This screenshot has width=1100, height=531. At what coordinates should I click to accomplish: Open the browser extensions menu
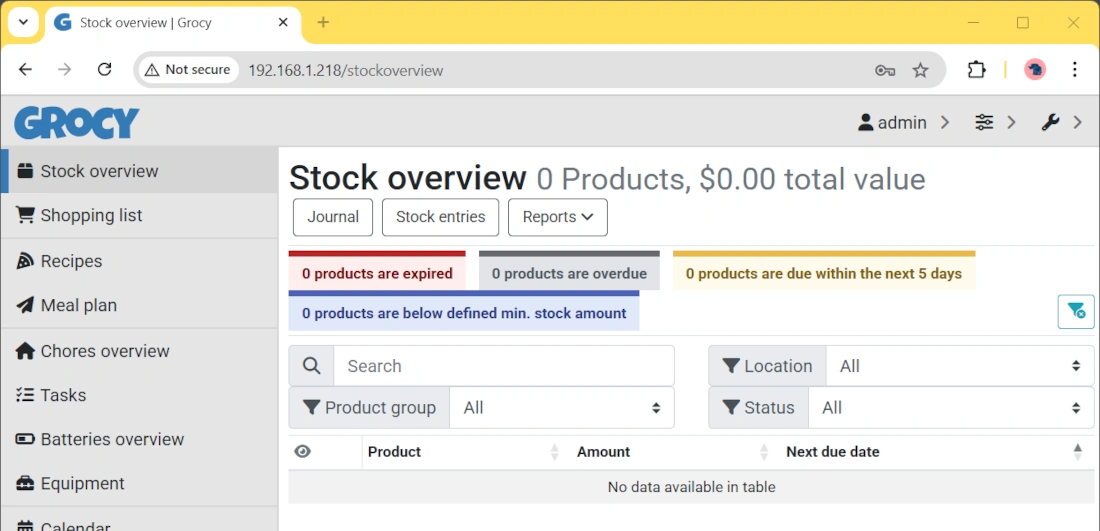click(976, 69)
